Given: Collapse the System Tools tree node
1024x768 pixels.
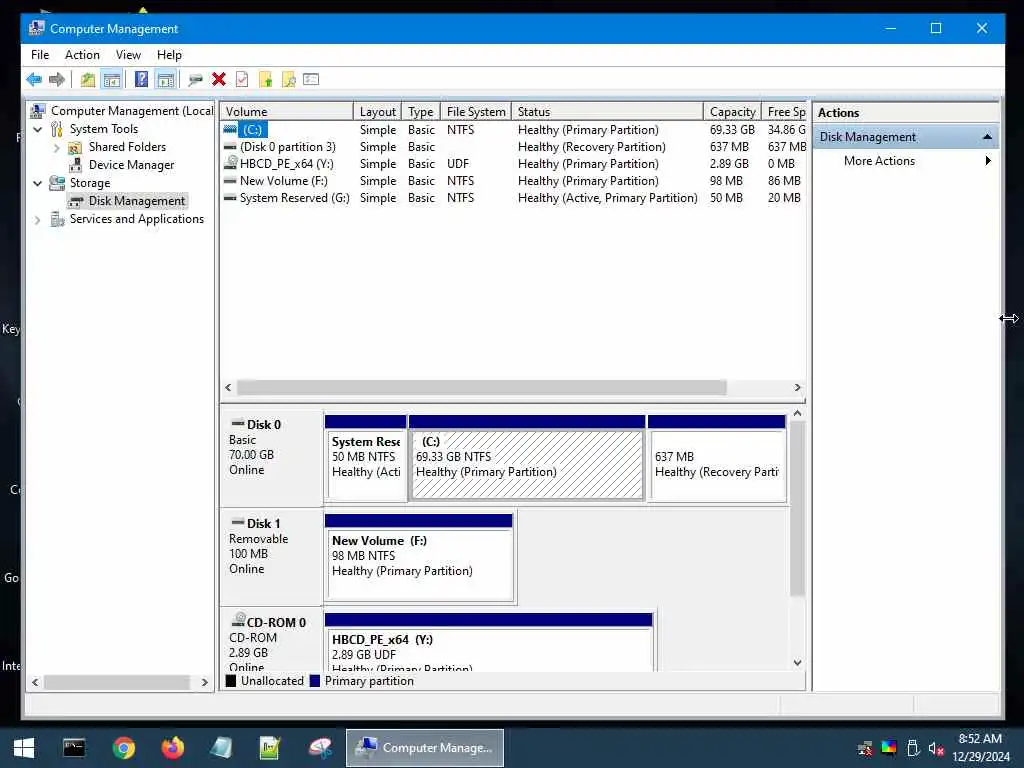Looking at the screenshot, I should coord(38,129).
